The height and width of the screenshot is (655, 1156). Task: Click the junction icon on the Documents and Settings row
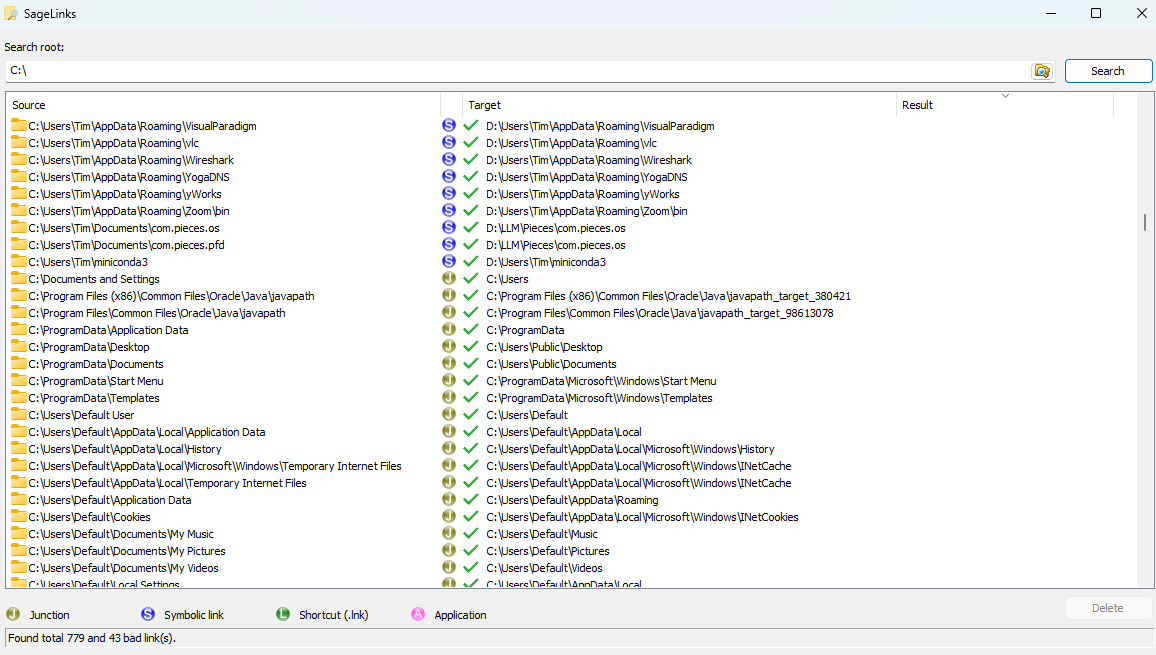[449, 278]
